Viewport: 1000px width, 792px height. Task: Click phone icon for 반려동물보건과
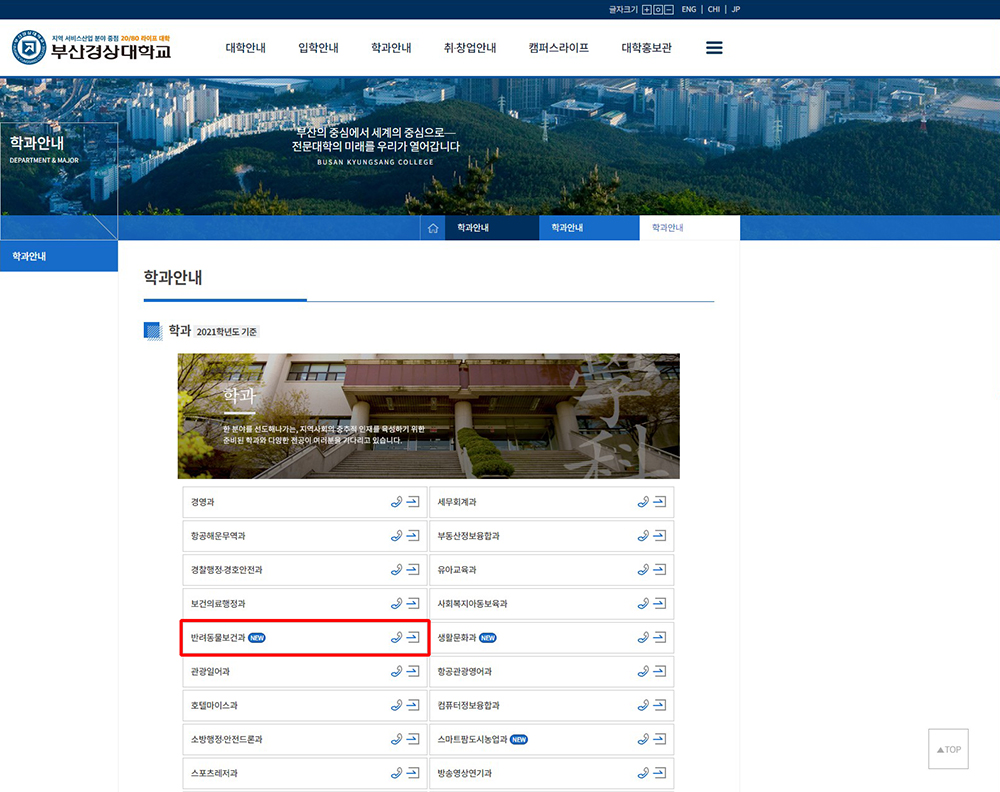(396, 637)
